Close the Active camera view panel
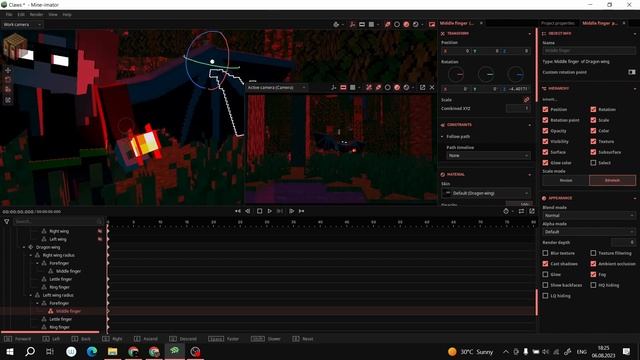This screenshot has height=360, width=640. [432, 87]
